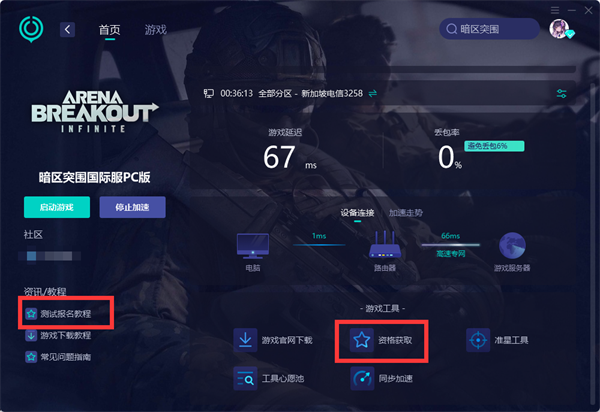The width and height of the screenshot is (600, 412).
Task: Click the 启动游戏 button
Action: pos(57,207)
